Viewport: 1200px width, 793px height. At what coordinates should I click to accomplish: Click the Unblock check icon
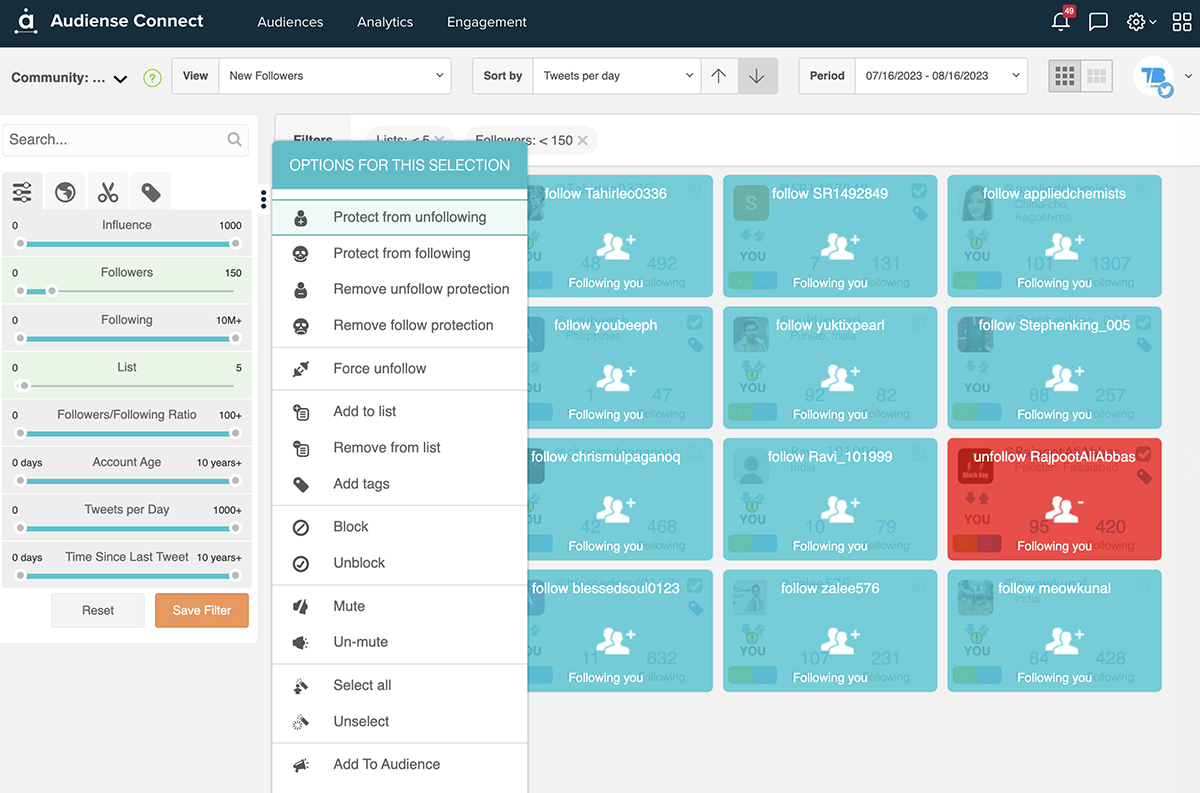[x=301, y=563]
